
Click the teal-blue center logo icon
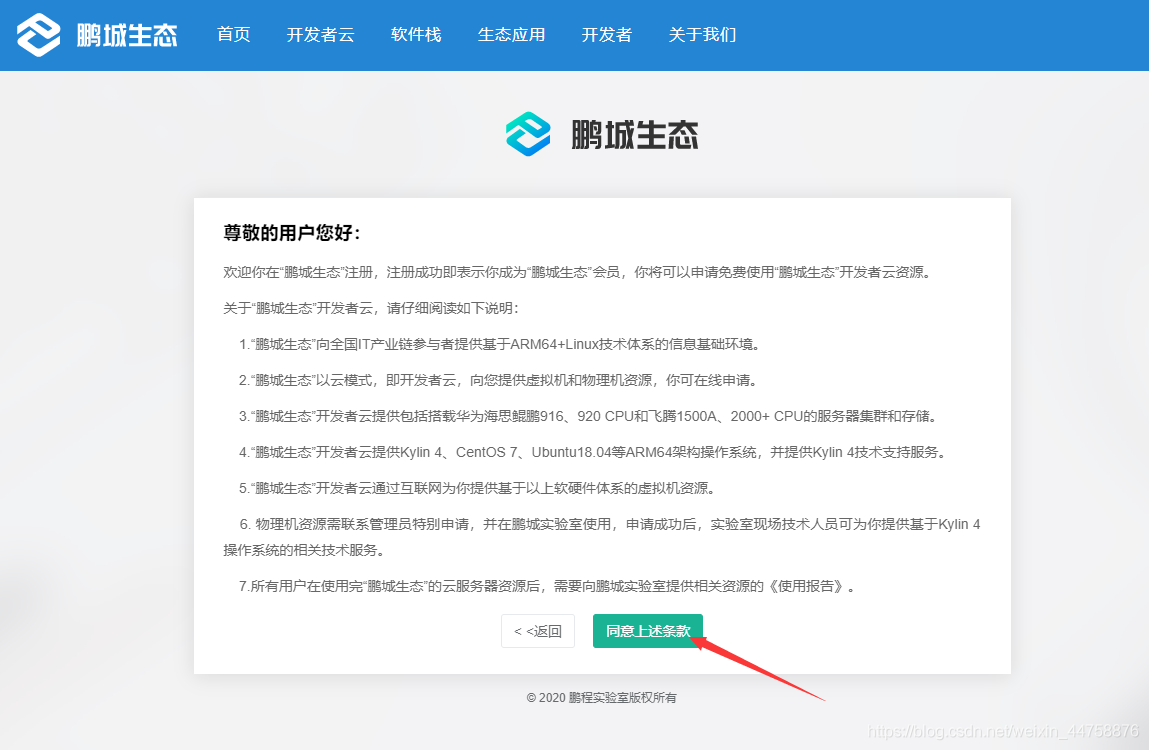point(528,134)
